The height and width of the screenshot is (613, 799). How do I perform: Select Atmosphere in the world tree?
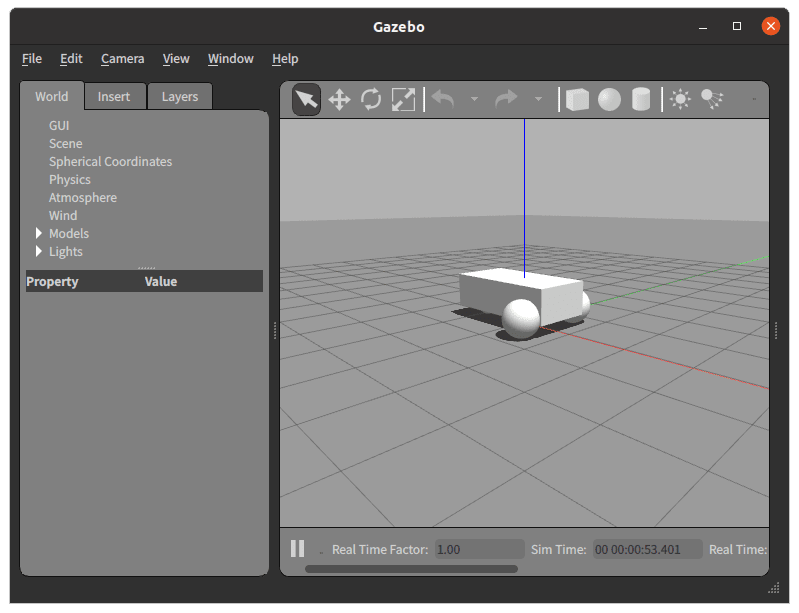(x=83, y=198)
